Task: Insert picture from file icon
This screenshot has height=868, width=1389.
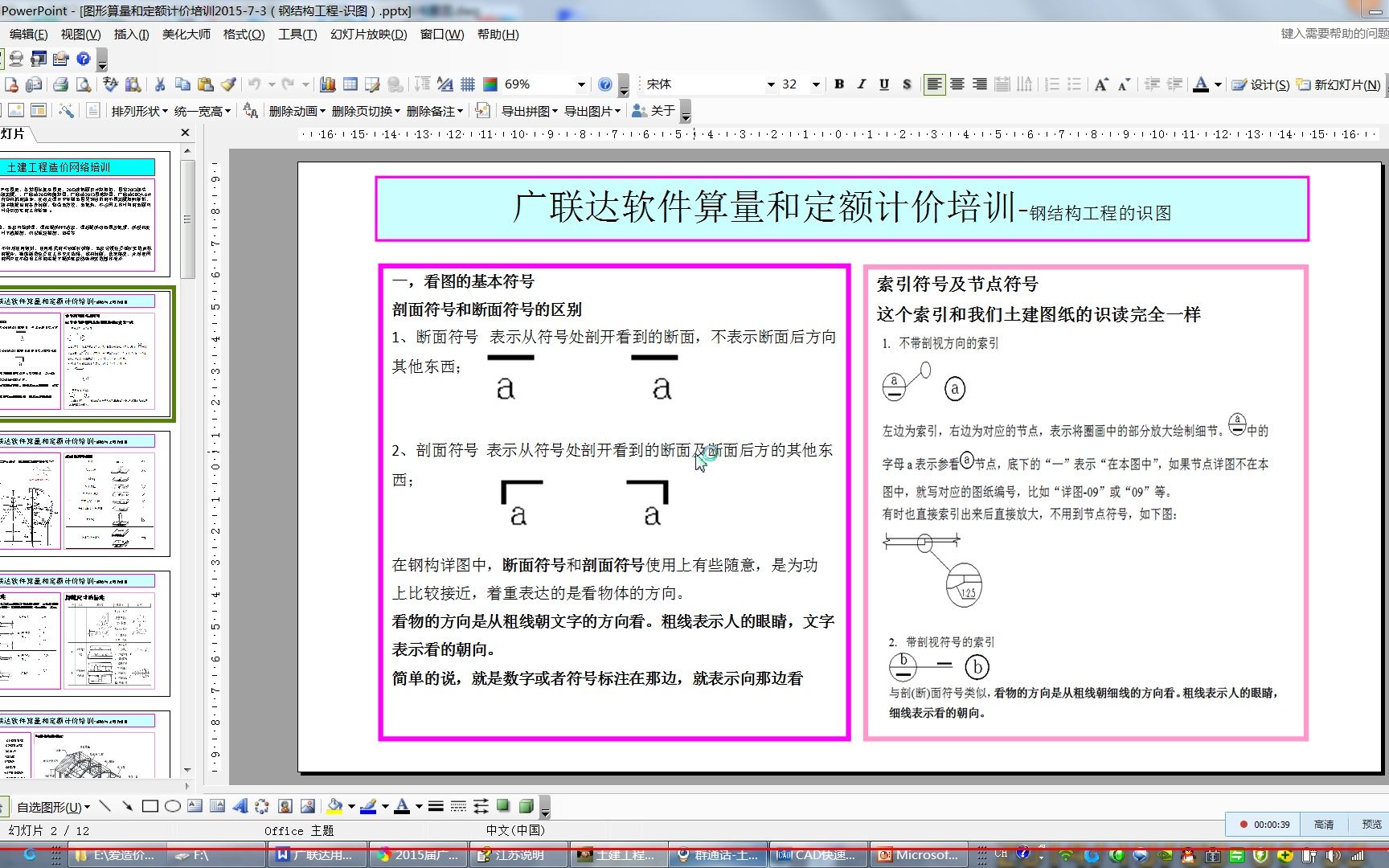Action: [307, 806]
